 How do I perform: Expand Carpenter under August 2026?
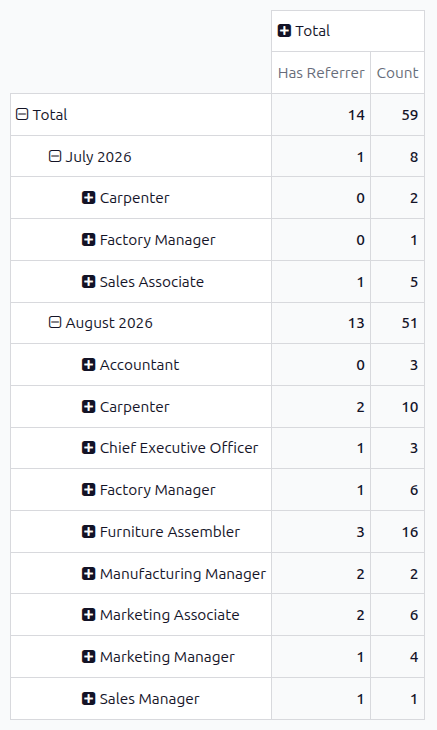tap(88, 406)
